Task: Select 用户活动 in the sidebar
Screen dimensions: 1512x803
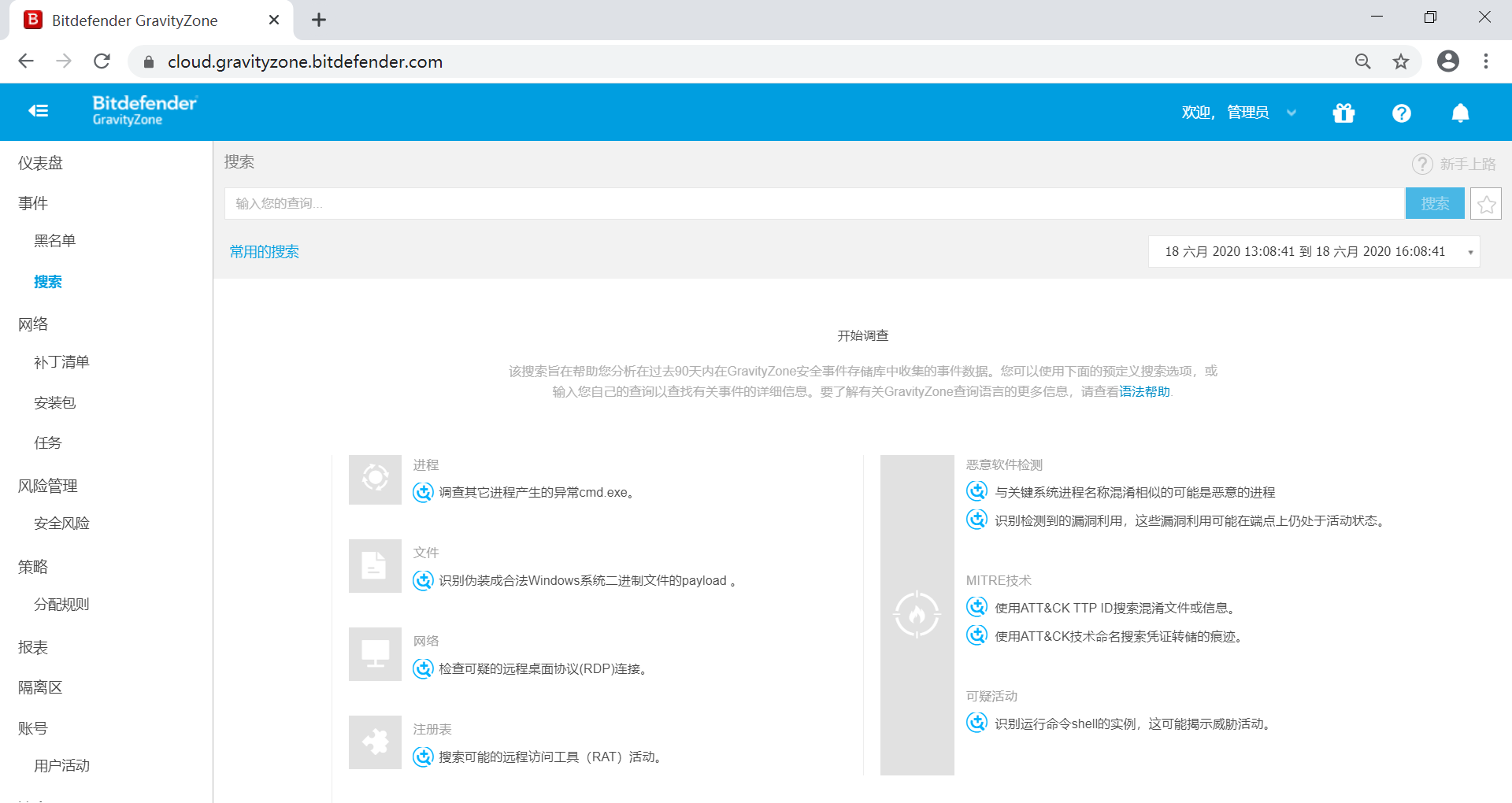Action: pos(62,766)
